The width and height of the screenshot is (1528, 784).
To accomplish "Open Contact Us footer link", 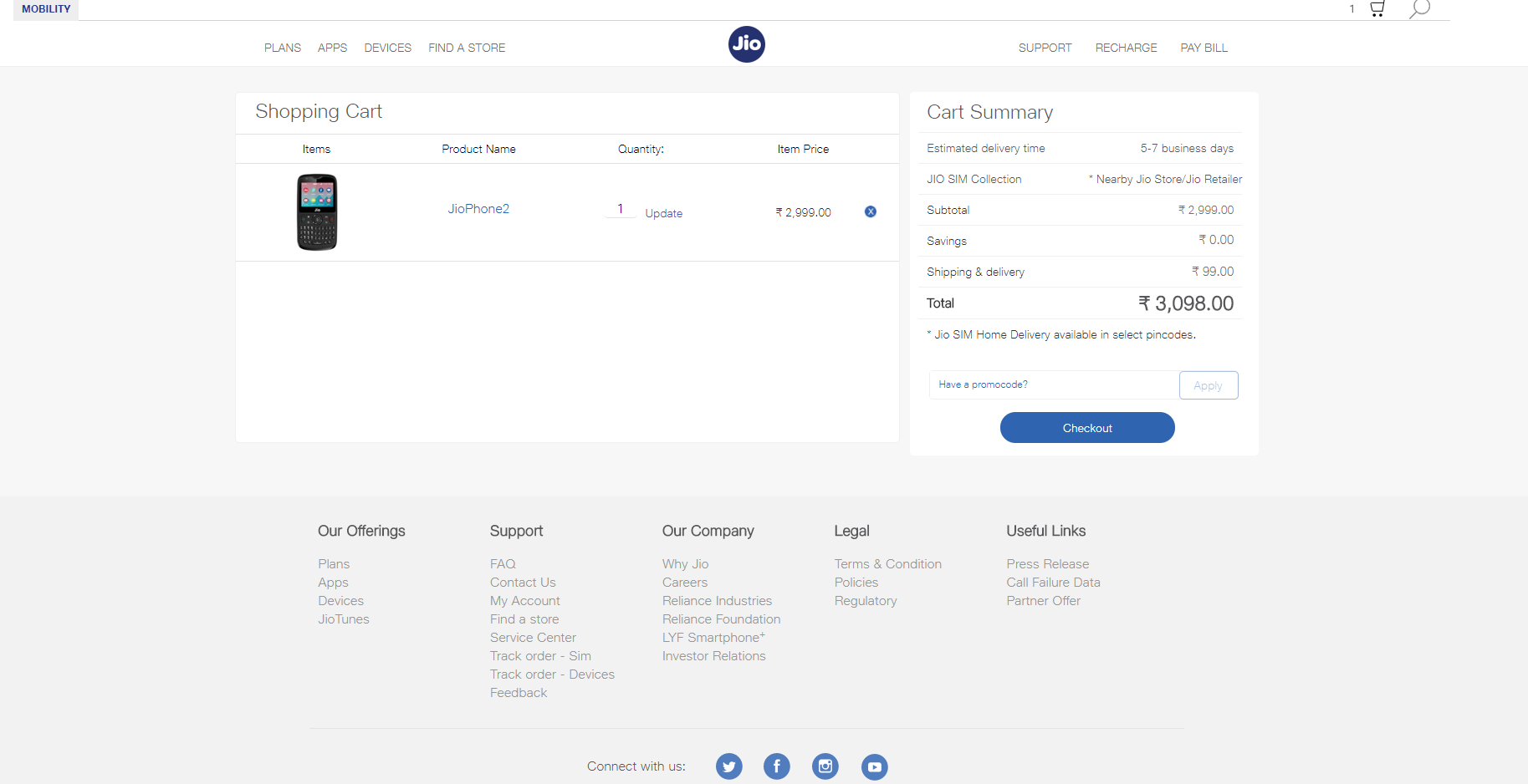I will tap(523, 583).
